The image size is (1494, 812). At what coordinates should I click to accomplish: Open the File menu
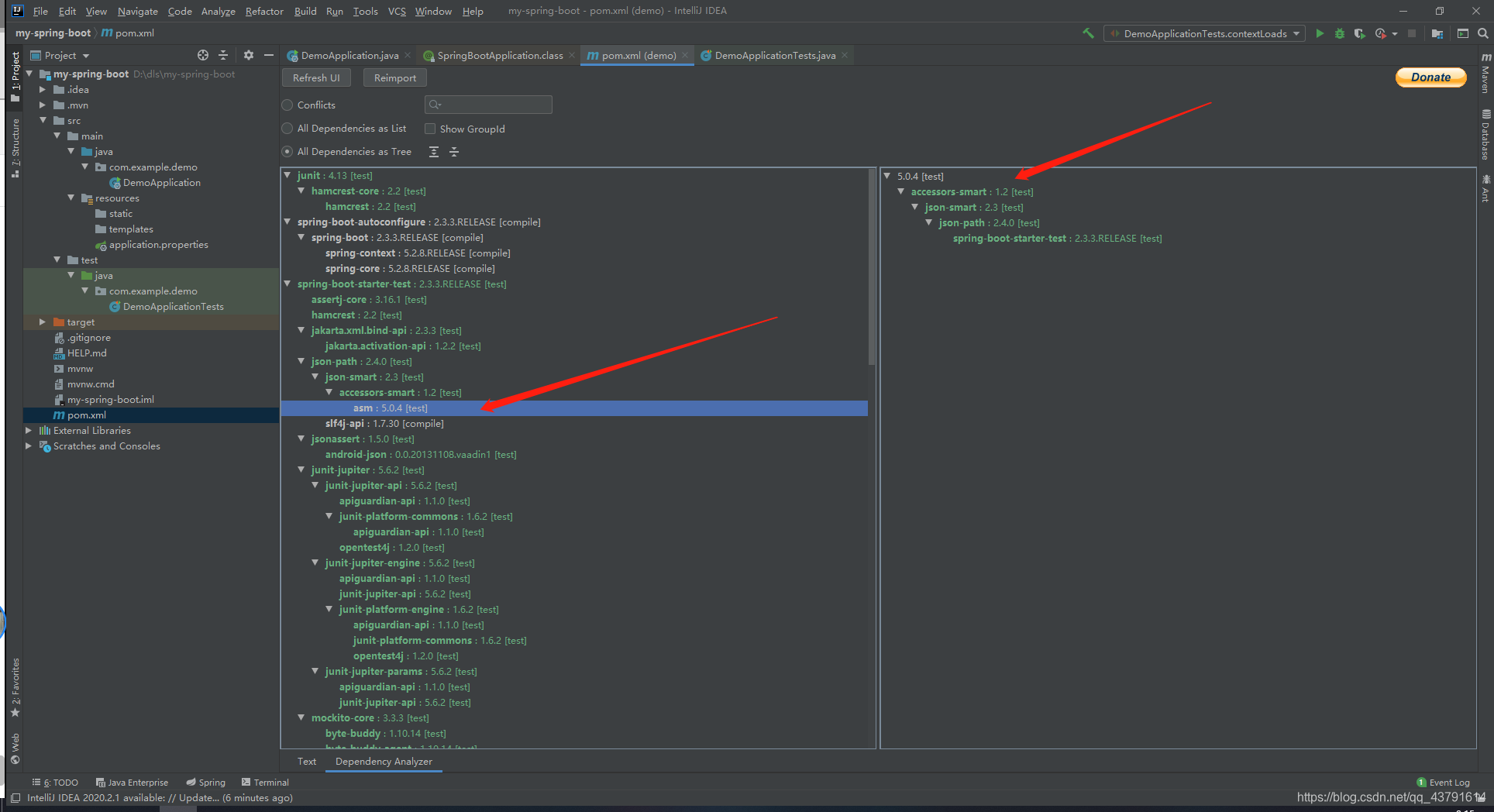[40, 11]
